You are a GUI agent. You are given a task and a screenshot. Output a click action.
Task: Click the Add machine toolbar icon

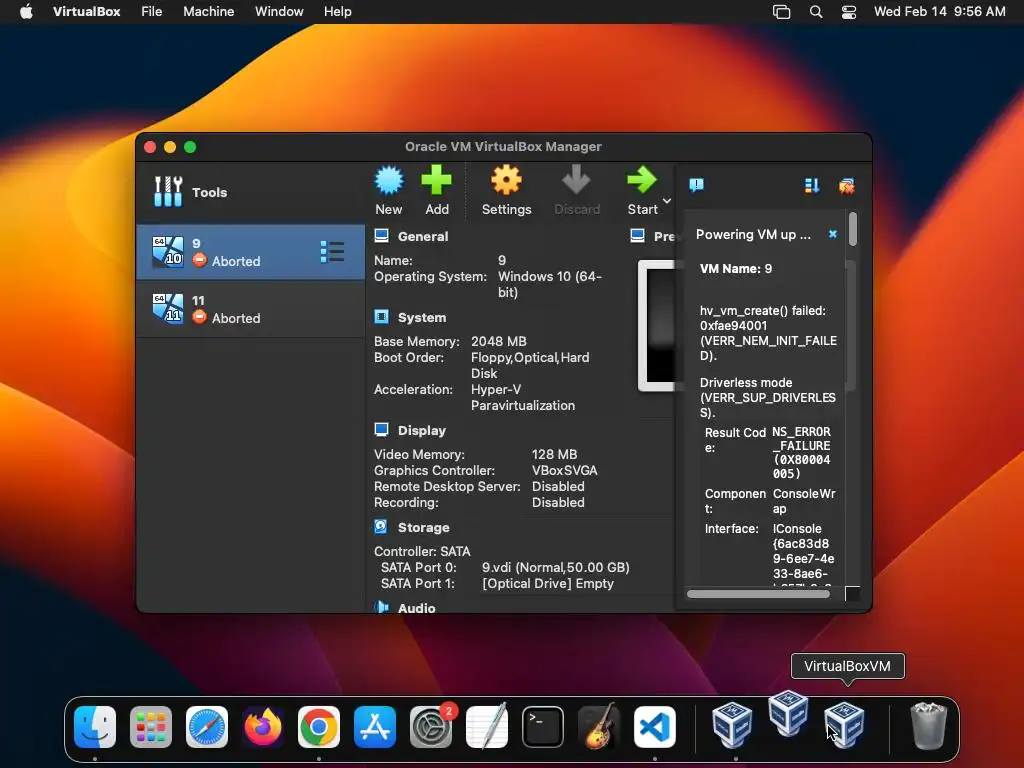coord(436,180)
